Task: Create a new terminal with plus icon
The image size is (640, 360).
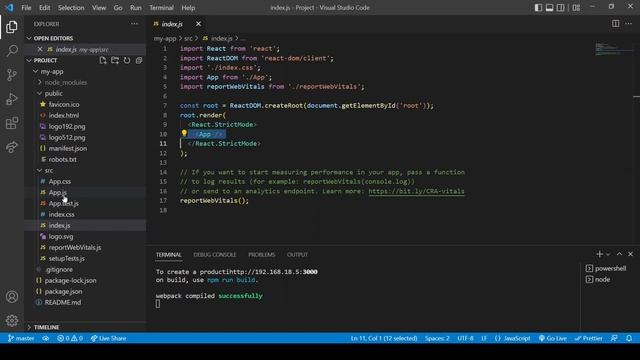Action: 599,254
